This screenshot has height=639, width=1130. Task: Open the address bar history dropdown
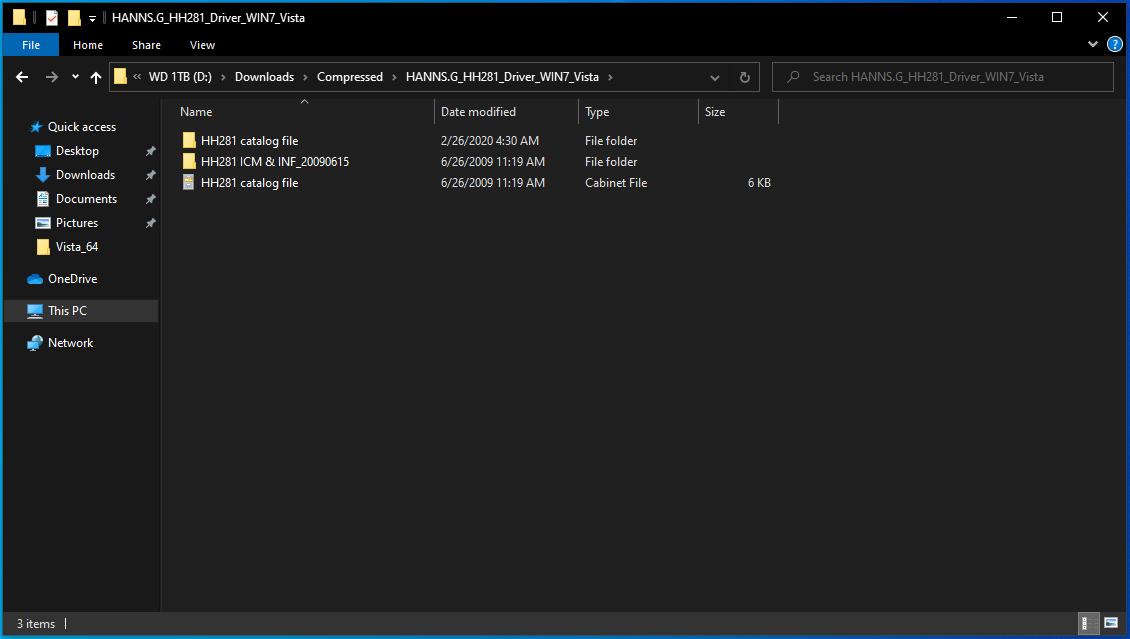pos(714,77)
